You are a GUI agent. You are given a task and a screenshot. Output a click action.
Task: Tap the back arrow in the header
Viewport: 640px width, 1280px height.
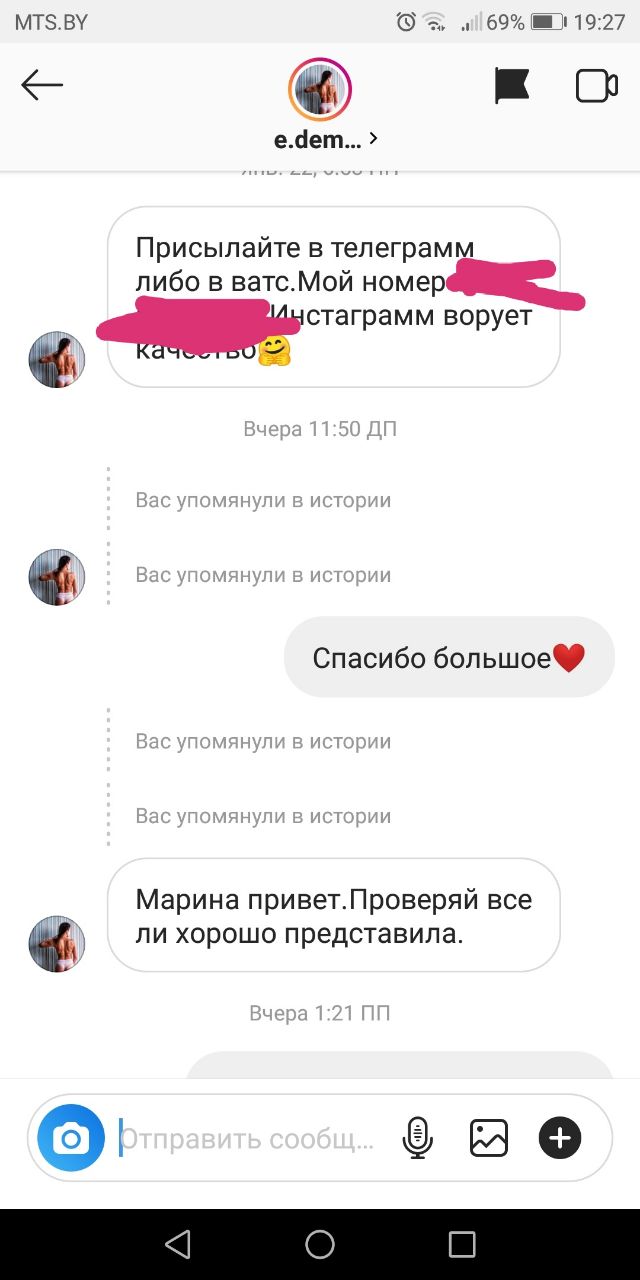point(42,86)
